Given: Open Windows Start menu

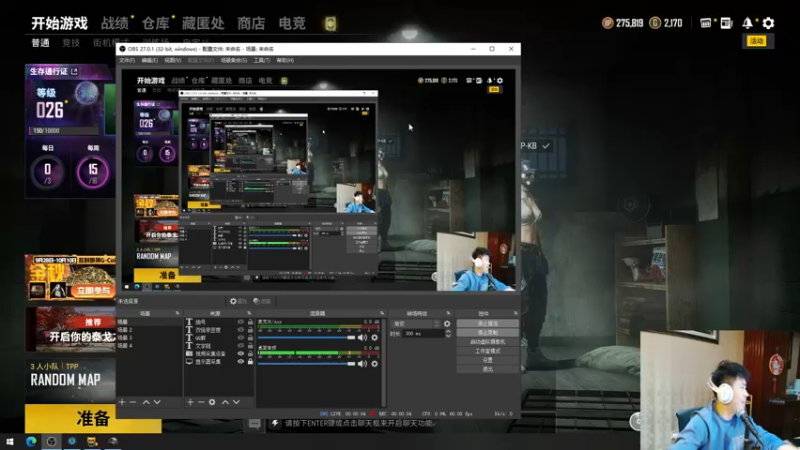Looking at the screenshot, I should [x=10, y=441].
